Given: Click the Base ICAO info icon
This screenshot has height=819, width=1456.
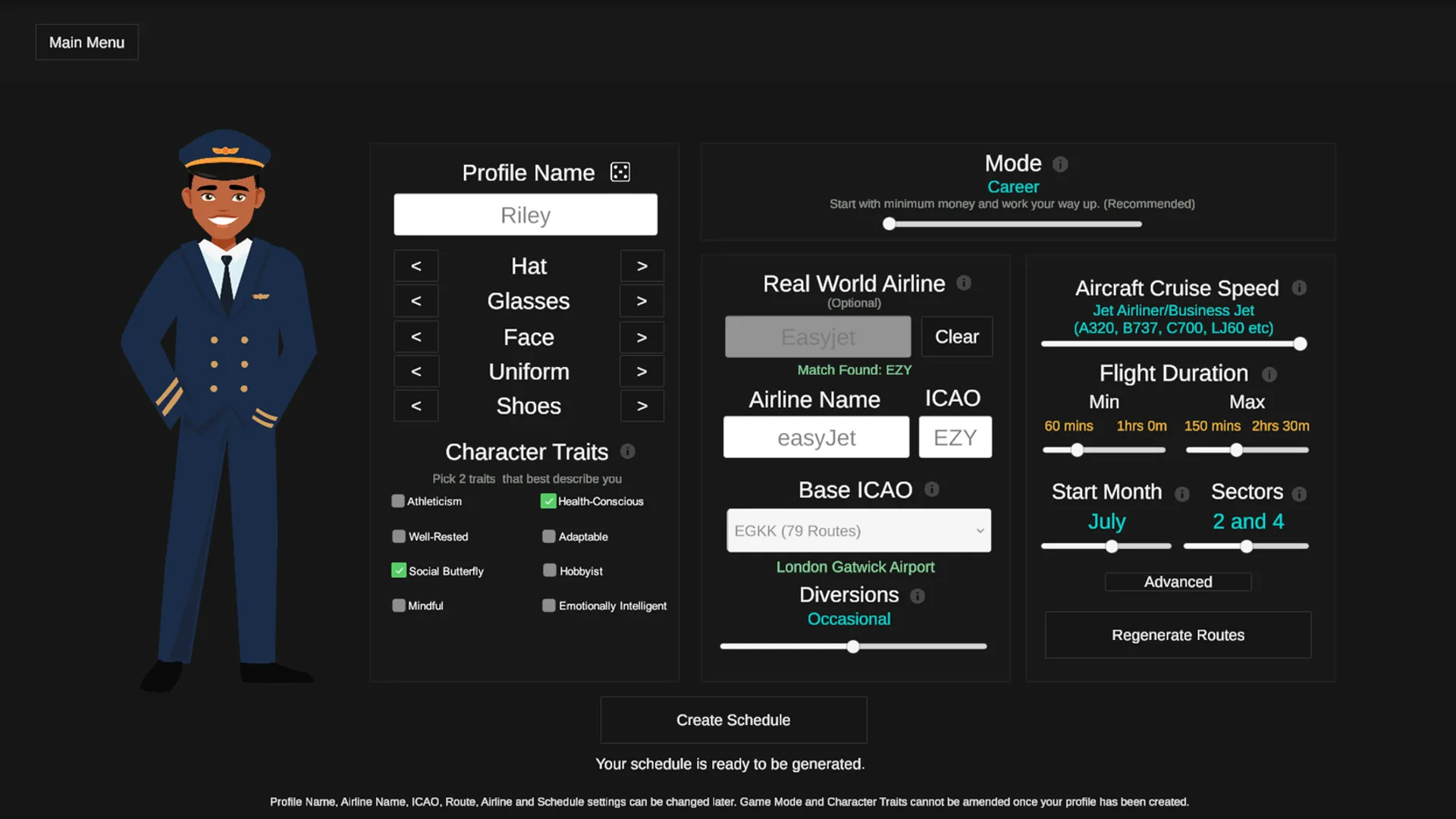Looking at the screenshot, I should click(x=932, y=489).
